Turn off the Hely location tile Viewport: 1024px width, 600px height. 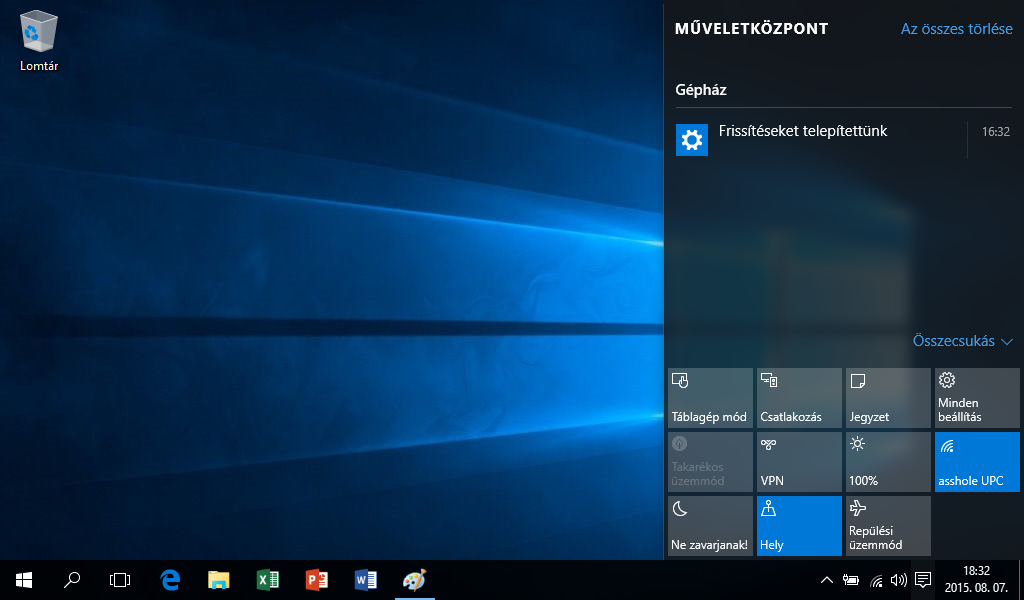[799, 525]
